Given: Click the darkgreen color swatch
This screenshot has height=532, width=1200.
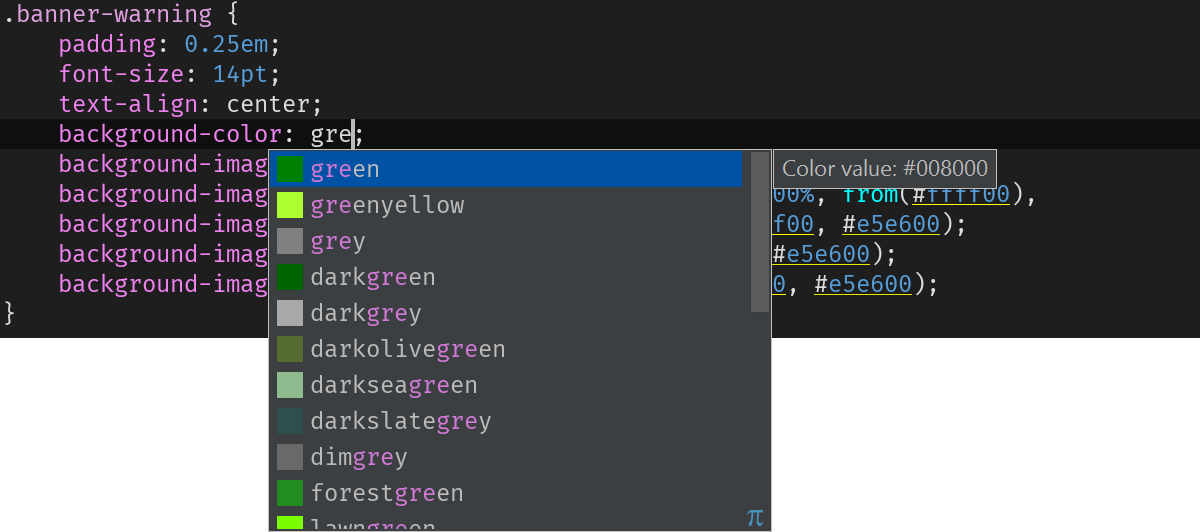Looking at the screenshot, I should point(290,277).
